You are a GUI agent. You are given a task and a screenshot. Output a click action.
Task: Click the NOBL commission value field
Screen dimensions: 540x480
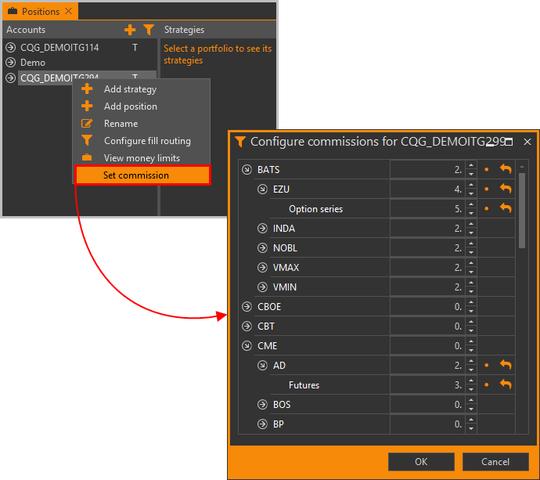(427, 248)
